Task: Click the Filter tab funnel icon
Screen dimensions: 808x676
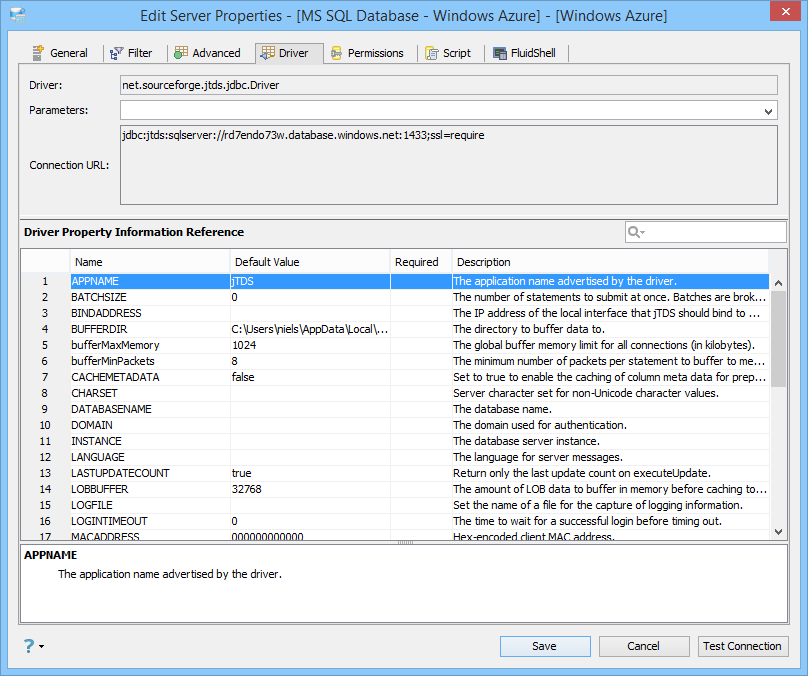Action: tap(116, 53)
